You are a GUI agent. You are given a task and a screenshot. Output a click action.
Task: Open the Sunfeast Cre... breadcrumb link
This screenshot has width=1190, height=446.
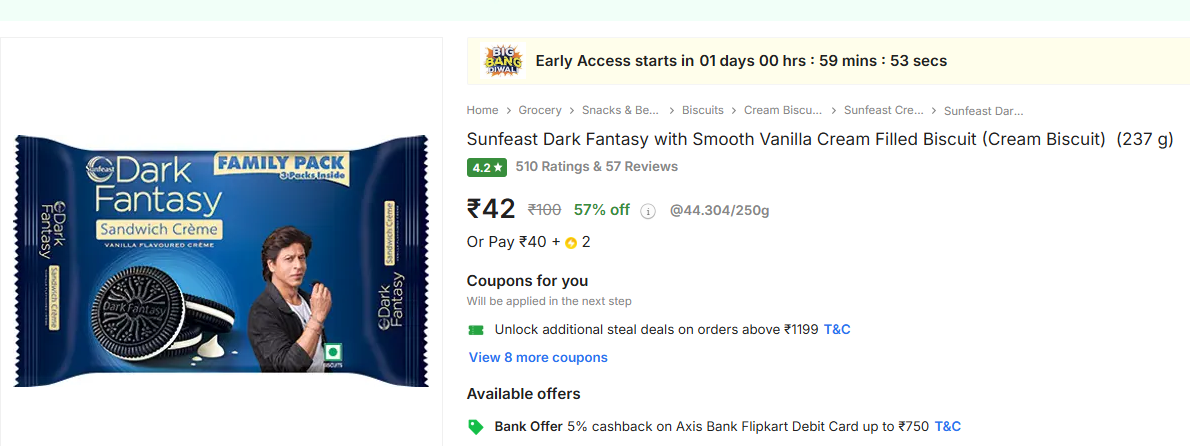(883, 110)
